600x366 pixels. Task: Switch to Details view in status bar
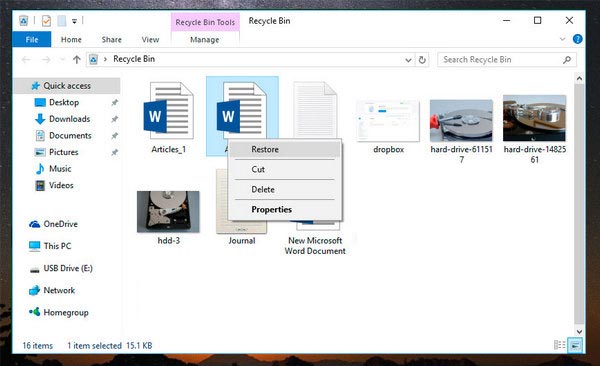pos(559,345)
